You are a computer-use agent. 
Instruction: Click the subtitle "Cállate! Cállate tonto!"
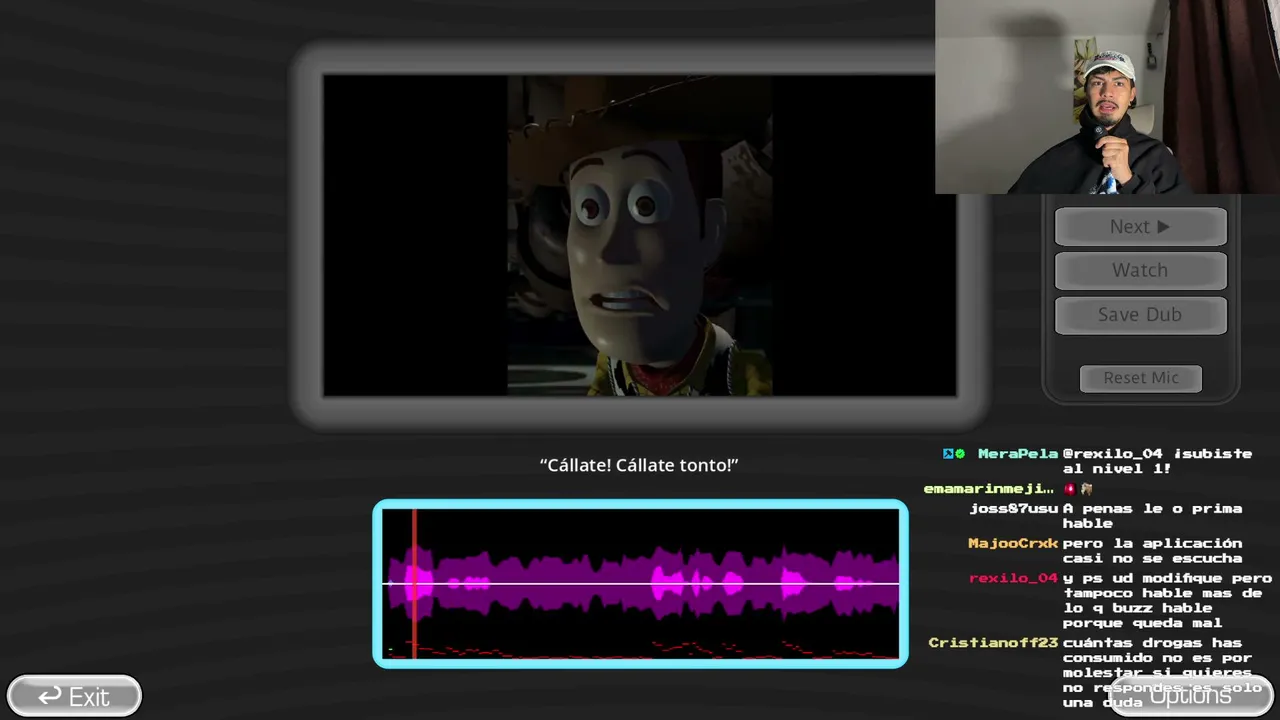[639, 465]
